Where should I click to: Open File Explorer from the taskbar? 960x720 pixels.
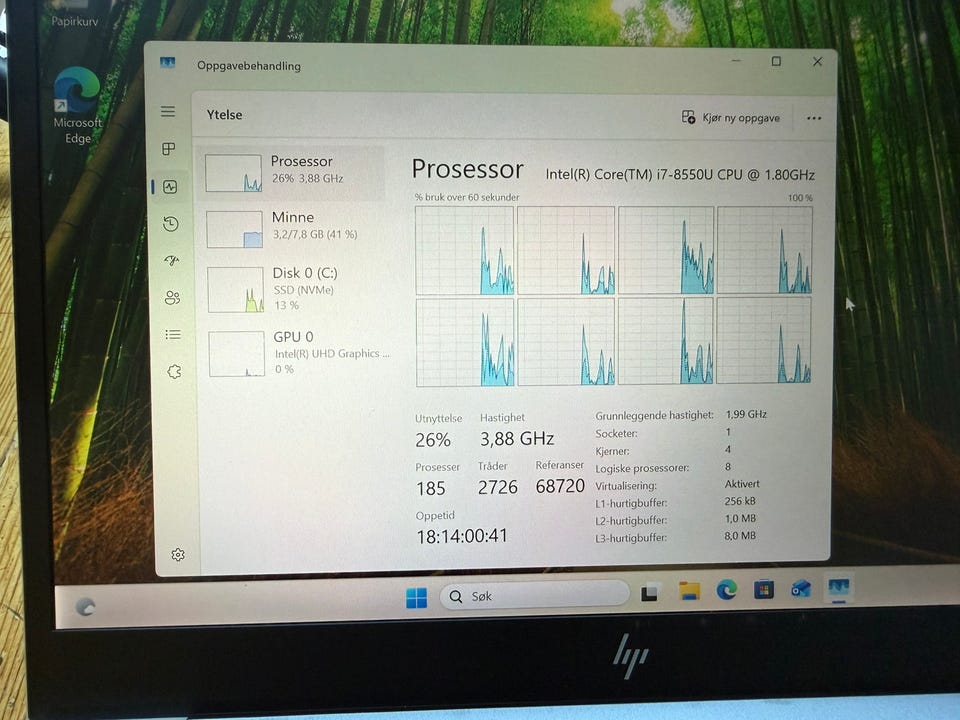pyautogui.click(x=689, y=591)
